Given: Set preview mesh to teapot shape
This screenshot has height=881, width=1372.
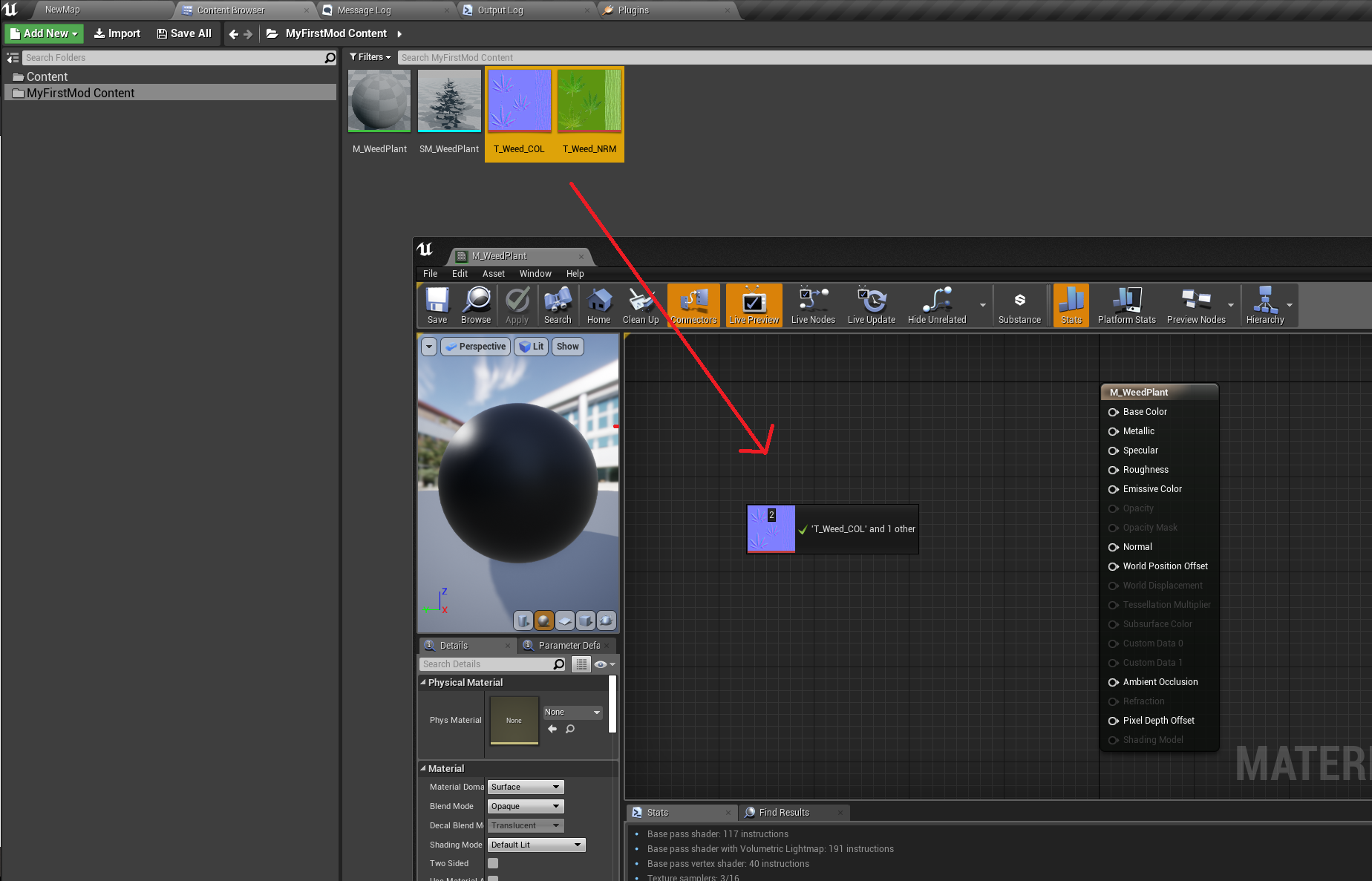Looking at the screenshot, I should (x=607, y=620).
